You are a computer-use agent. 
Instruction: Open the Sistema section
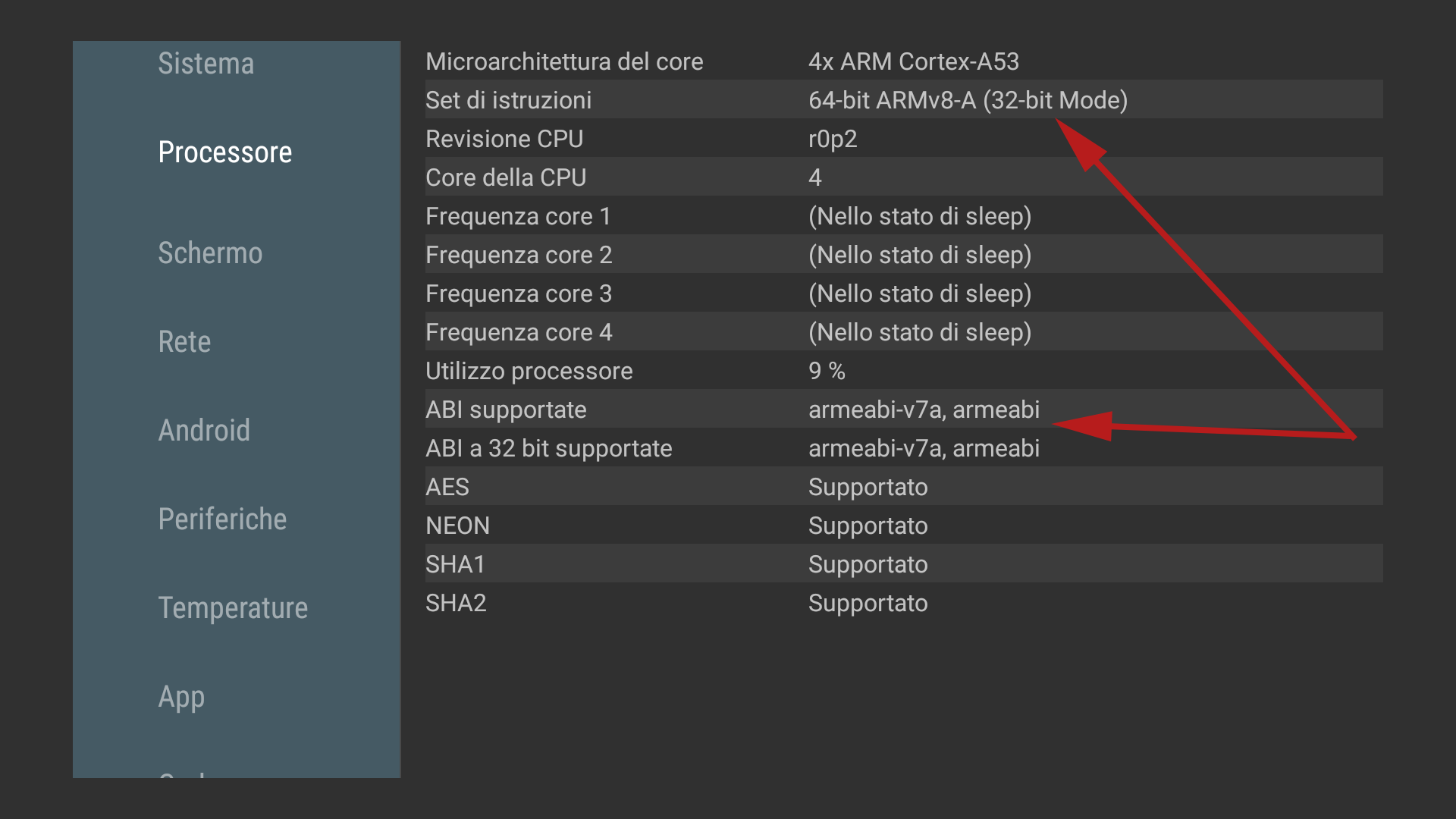tap(206, 64)
